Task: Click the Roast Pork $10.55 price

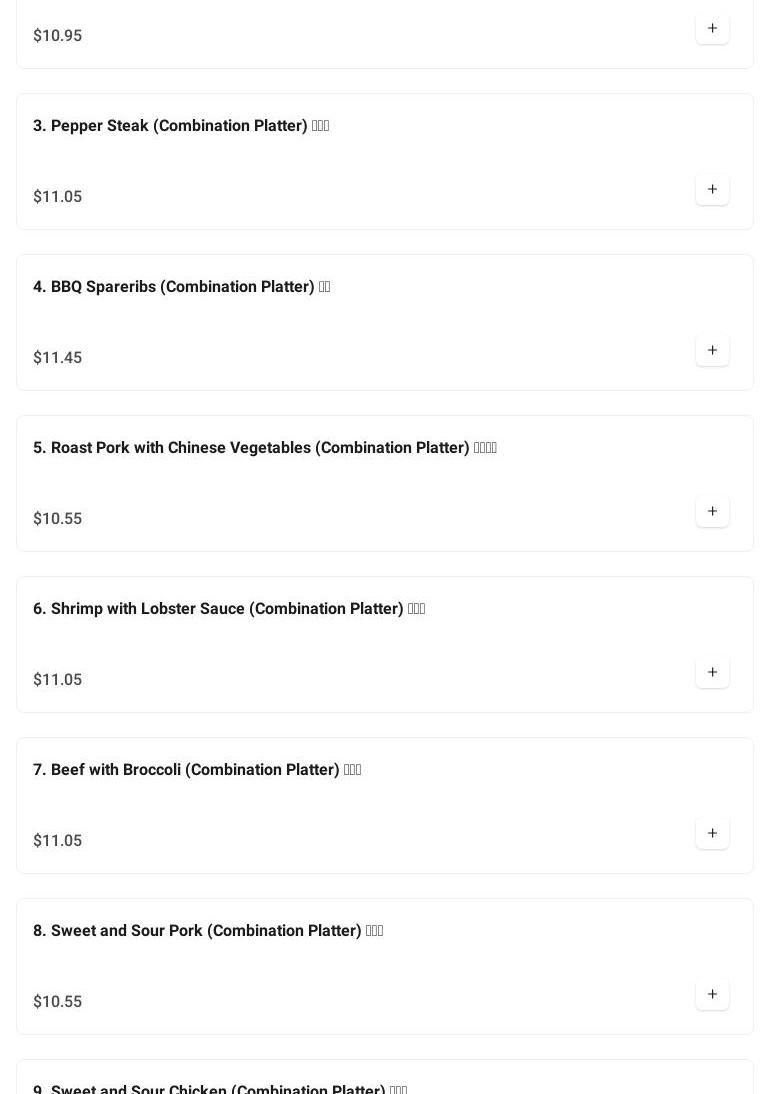Action: coord(58,519)
